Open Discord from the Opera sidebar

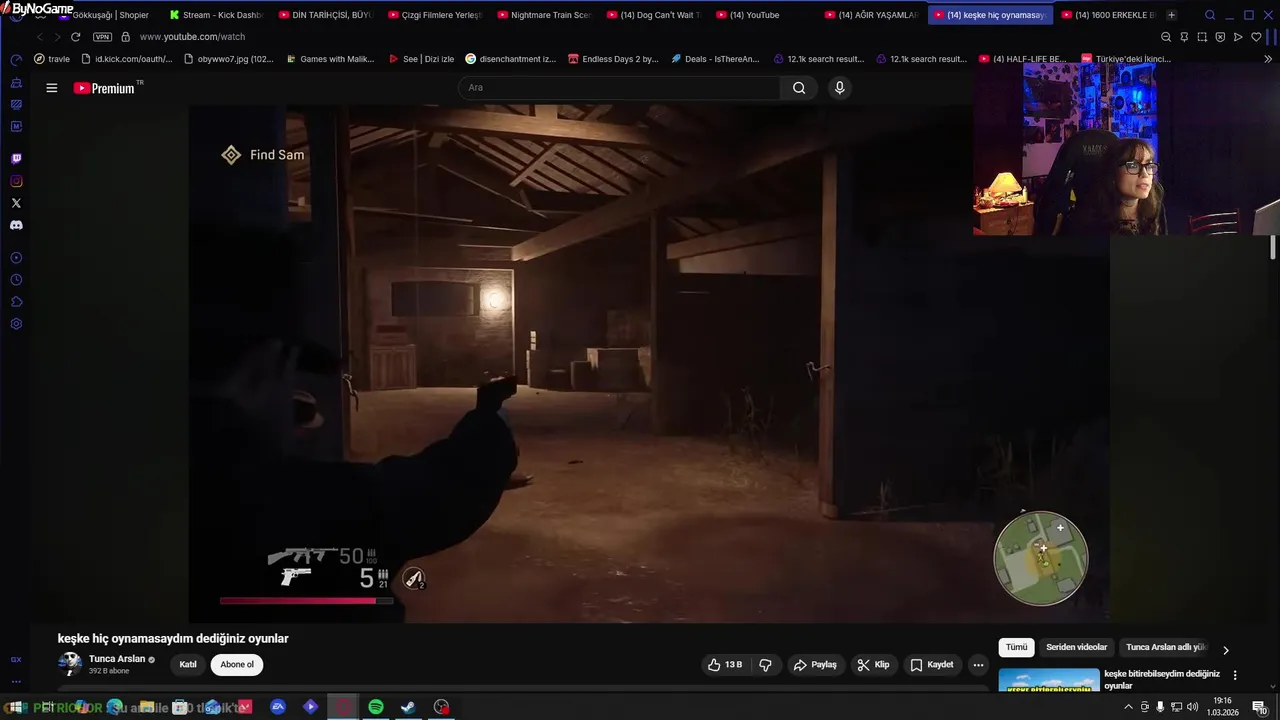click(x=16, y=225)
